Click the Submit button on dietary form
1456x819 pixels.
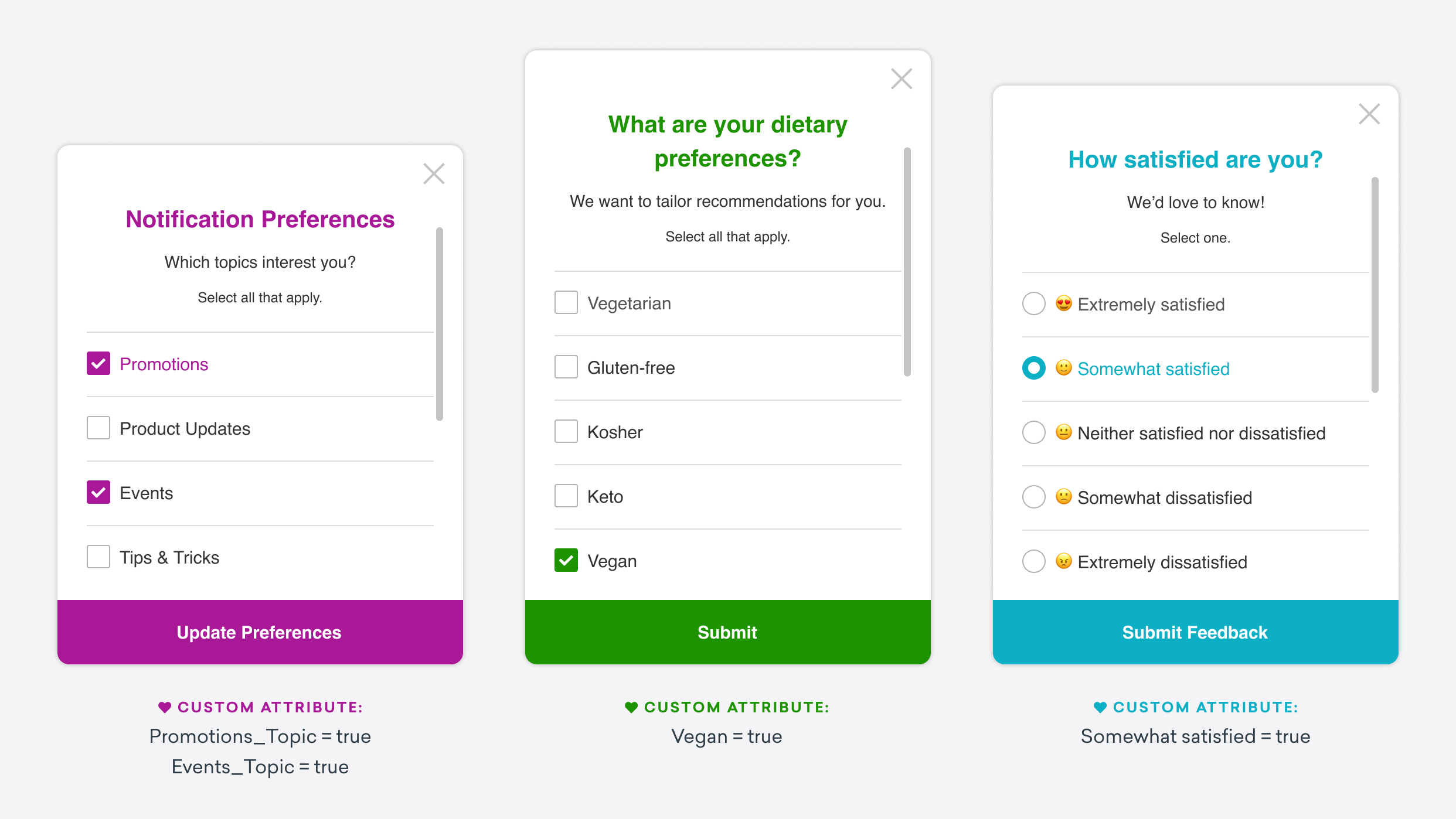pos(727,631)
